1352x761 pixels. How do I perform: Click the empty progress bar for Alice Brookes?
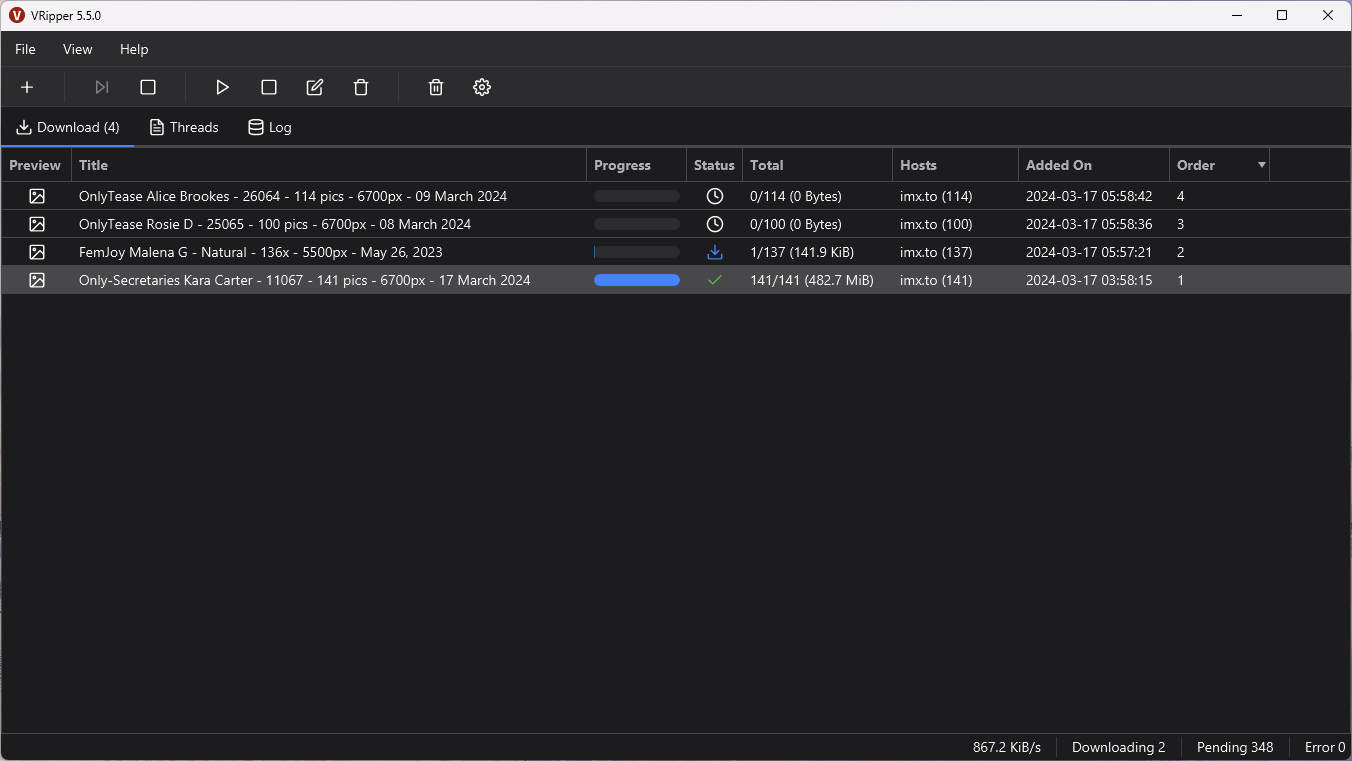637,196
